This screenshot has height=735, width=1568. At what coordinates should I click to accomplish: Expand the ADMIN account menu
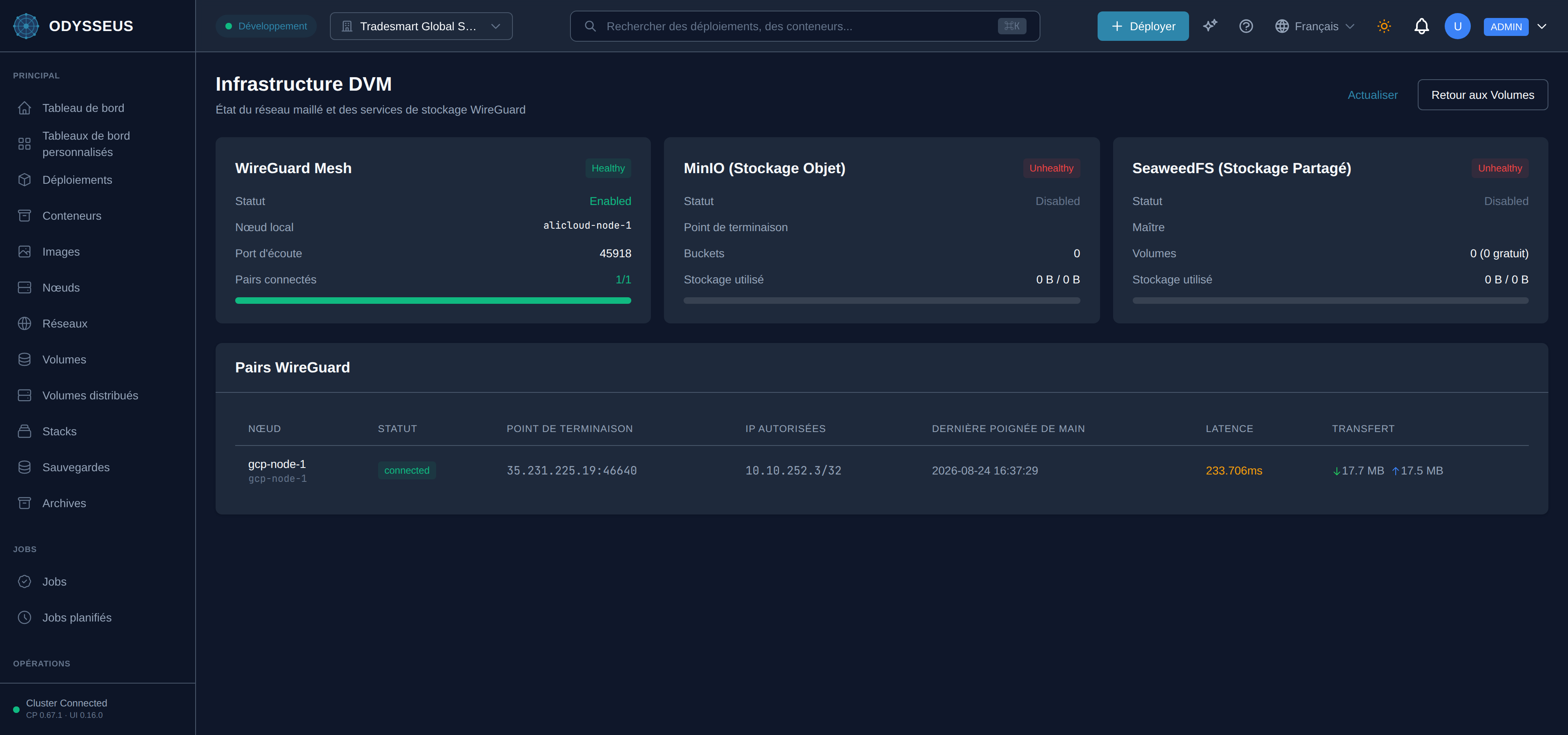point(1516,26)
